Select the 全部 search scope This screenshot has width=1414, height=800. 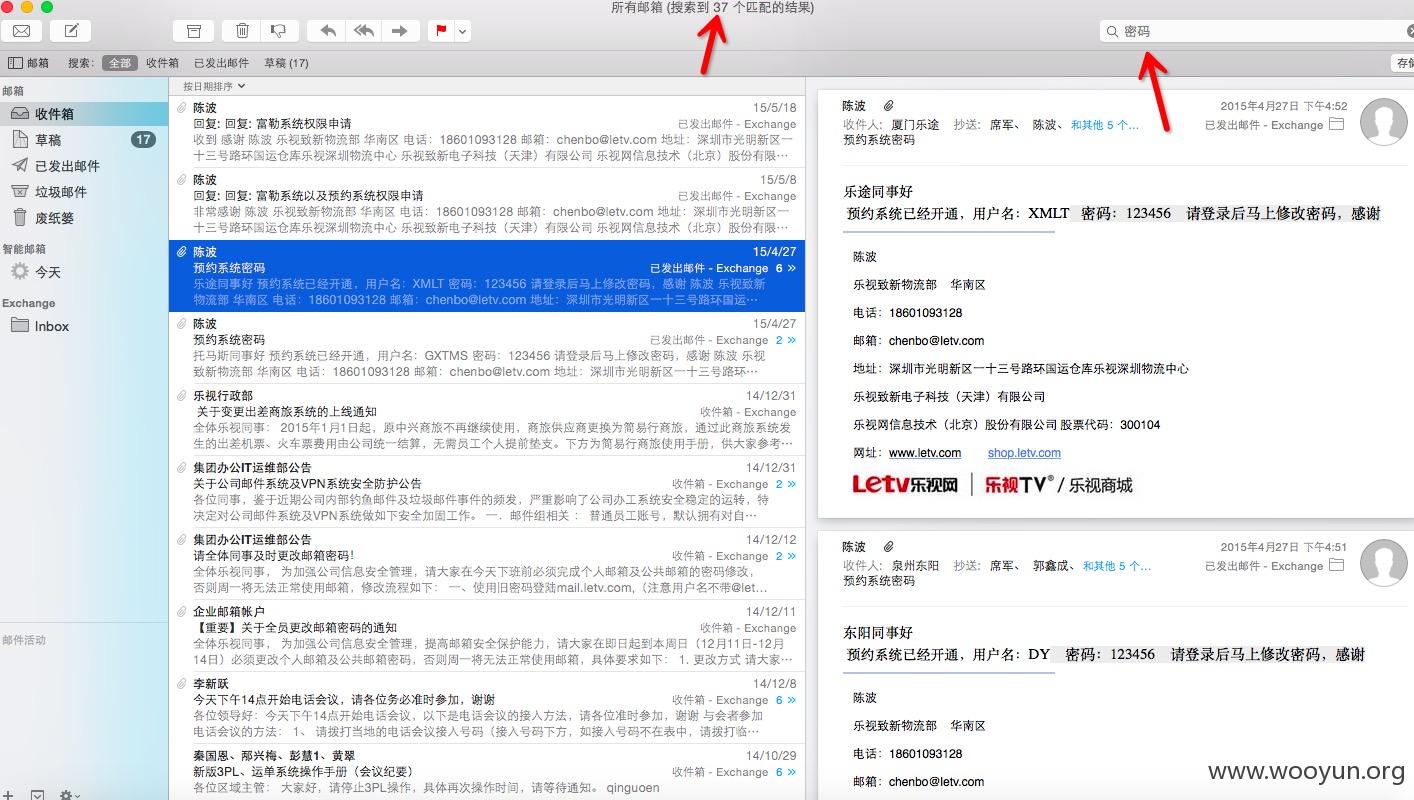pyautogui.click(x=119, y=62)
